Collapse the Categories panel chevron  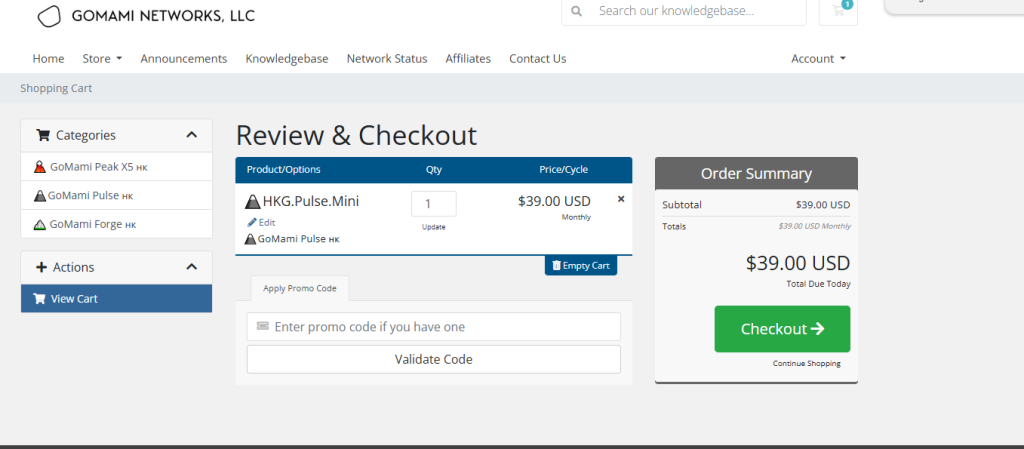(x=191, y=135)
